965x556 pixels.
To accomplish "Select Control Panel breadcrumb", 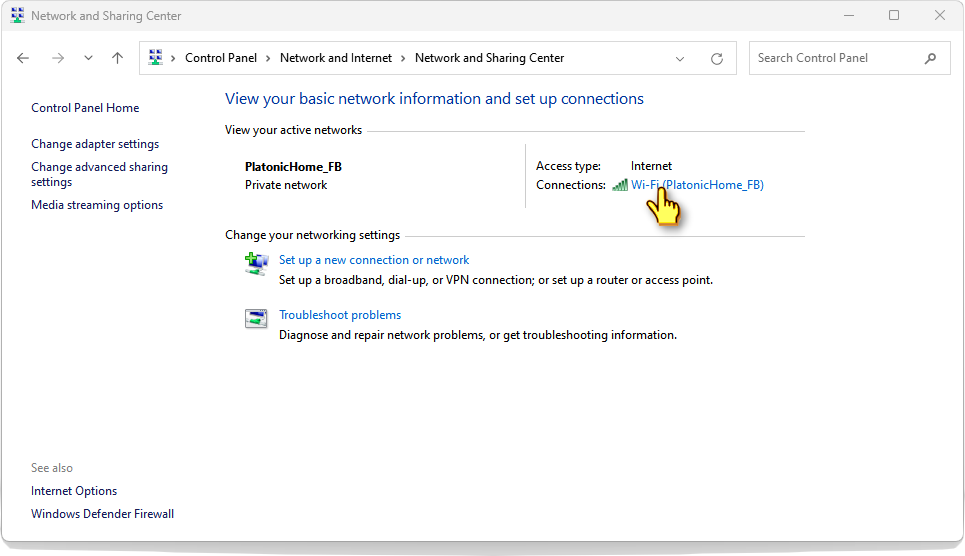I will [221, 58].
